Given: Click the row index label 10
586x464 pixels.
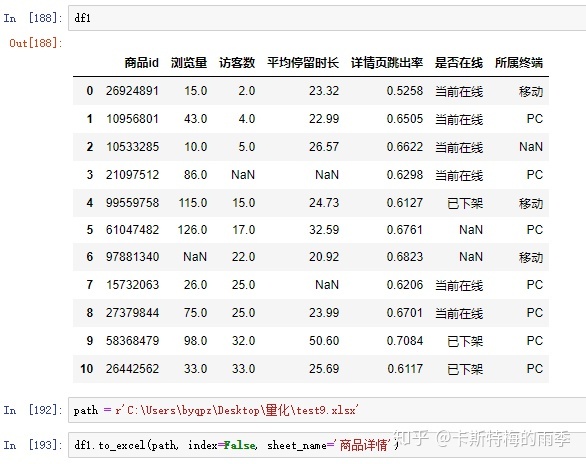Looking at the screenshot, I should 86,369.
